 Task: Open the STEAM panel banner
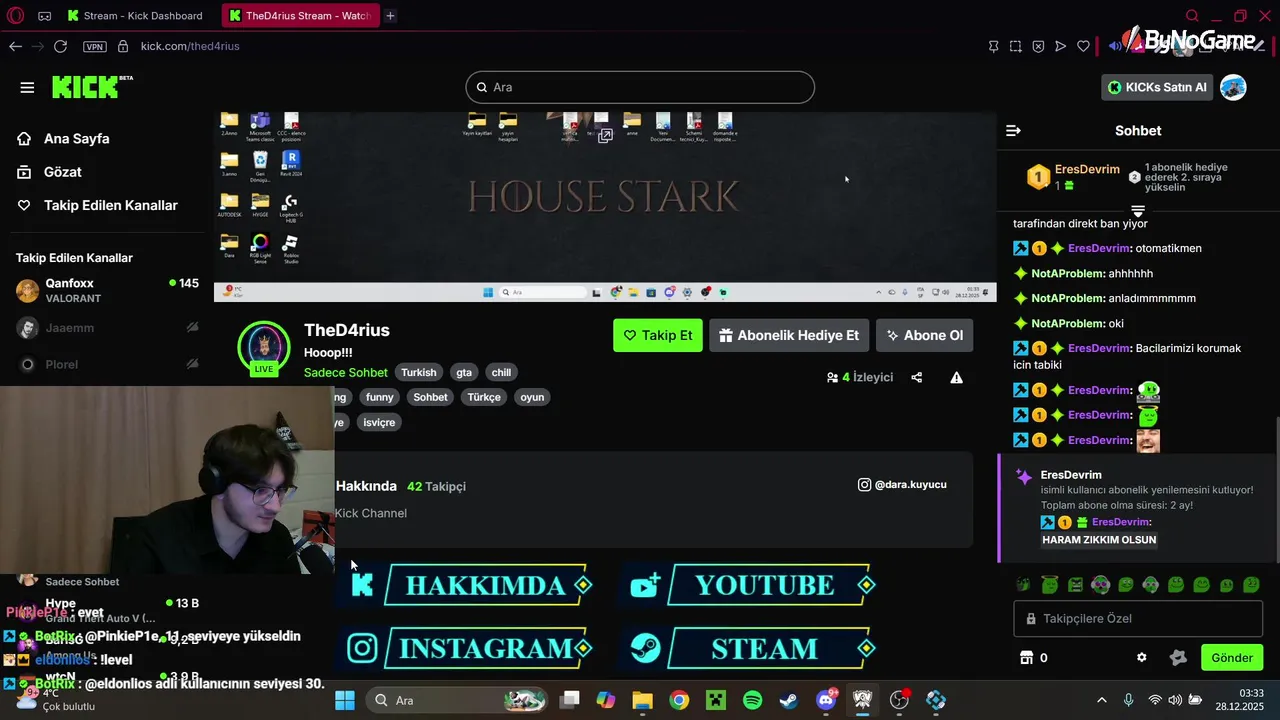coord(753,649)
